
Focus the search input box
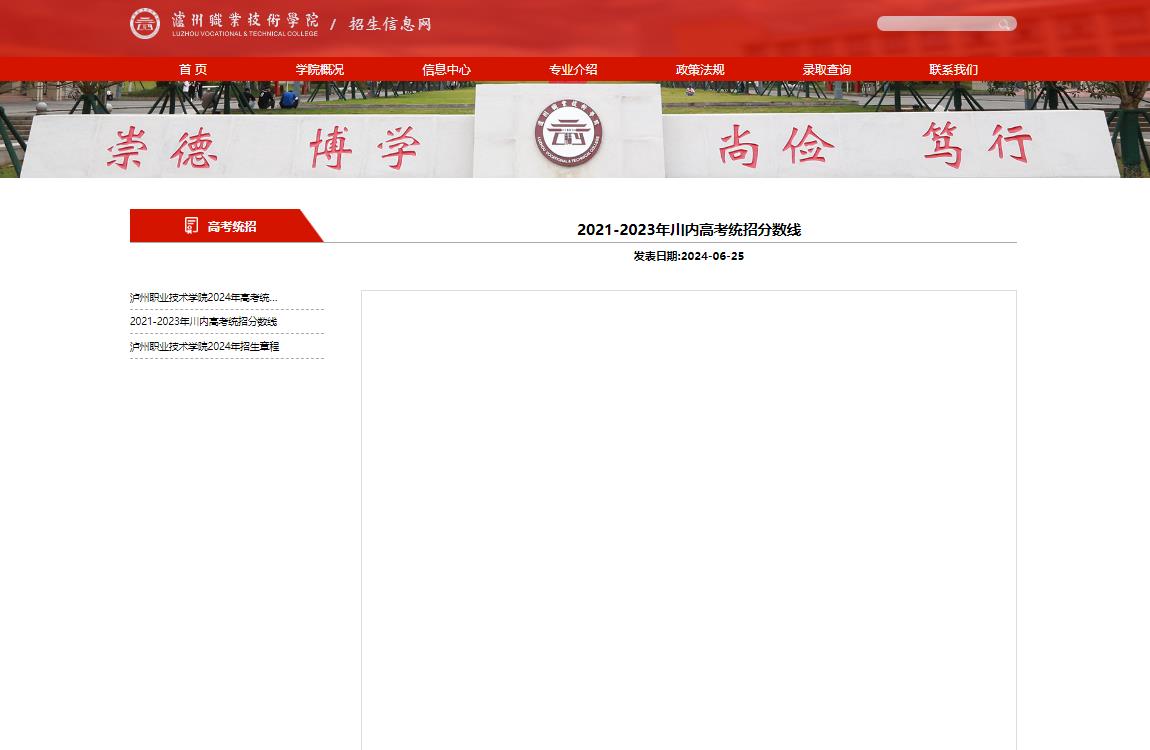[935, 24]
